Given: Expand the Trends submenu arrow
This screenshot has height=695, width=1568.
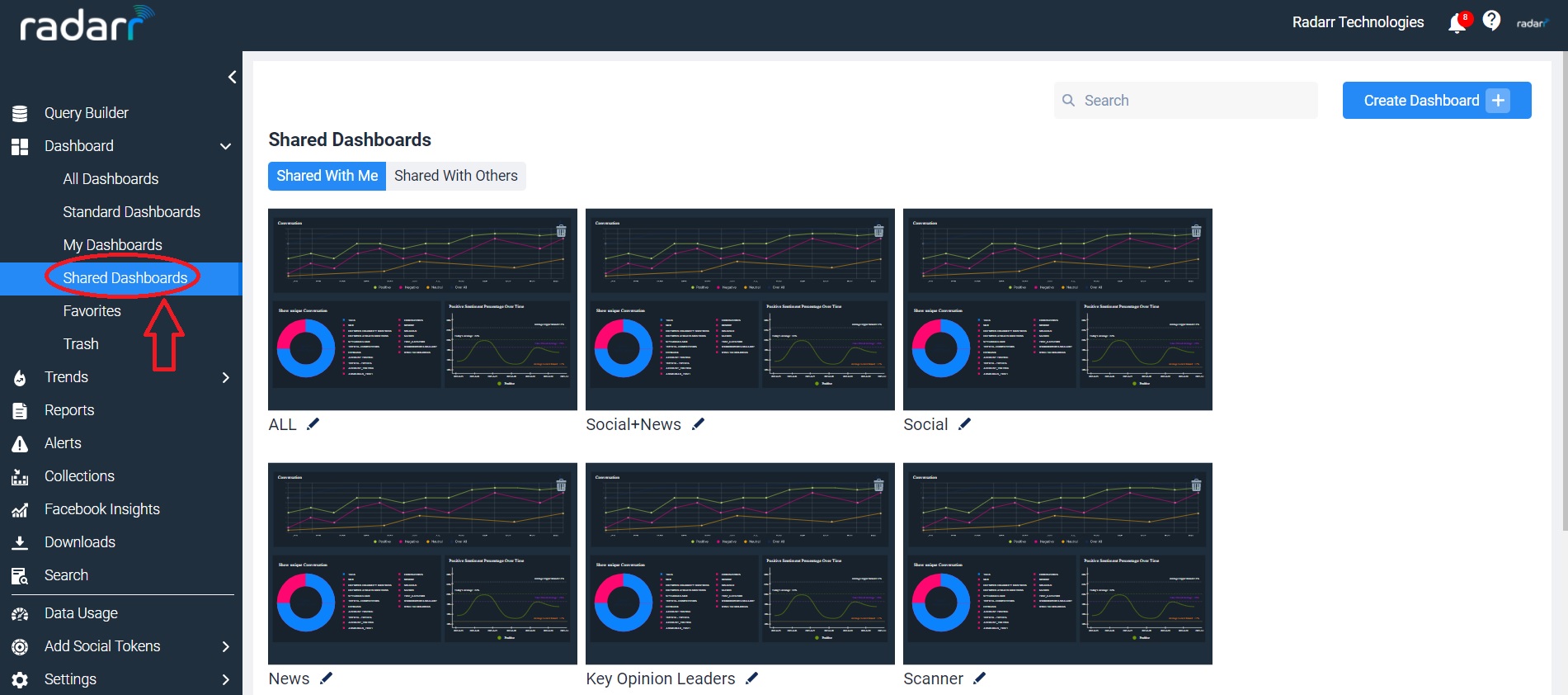Looking at the screenshot, I should pos(226,377).
